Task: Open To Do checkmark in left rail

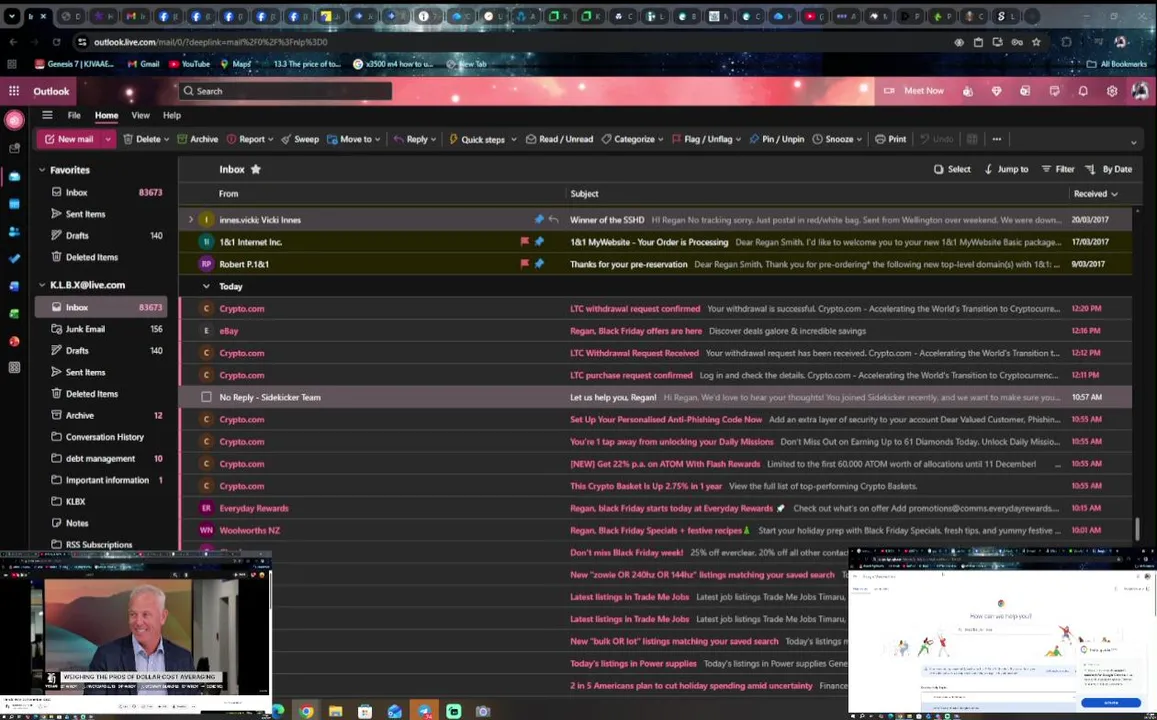Action: click(15, 258)
